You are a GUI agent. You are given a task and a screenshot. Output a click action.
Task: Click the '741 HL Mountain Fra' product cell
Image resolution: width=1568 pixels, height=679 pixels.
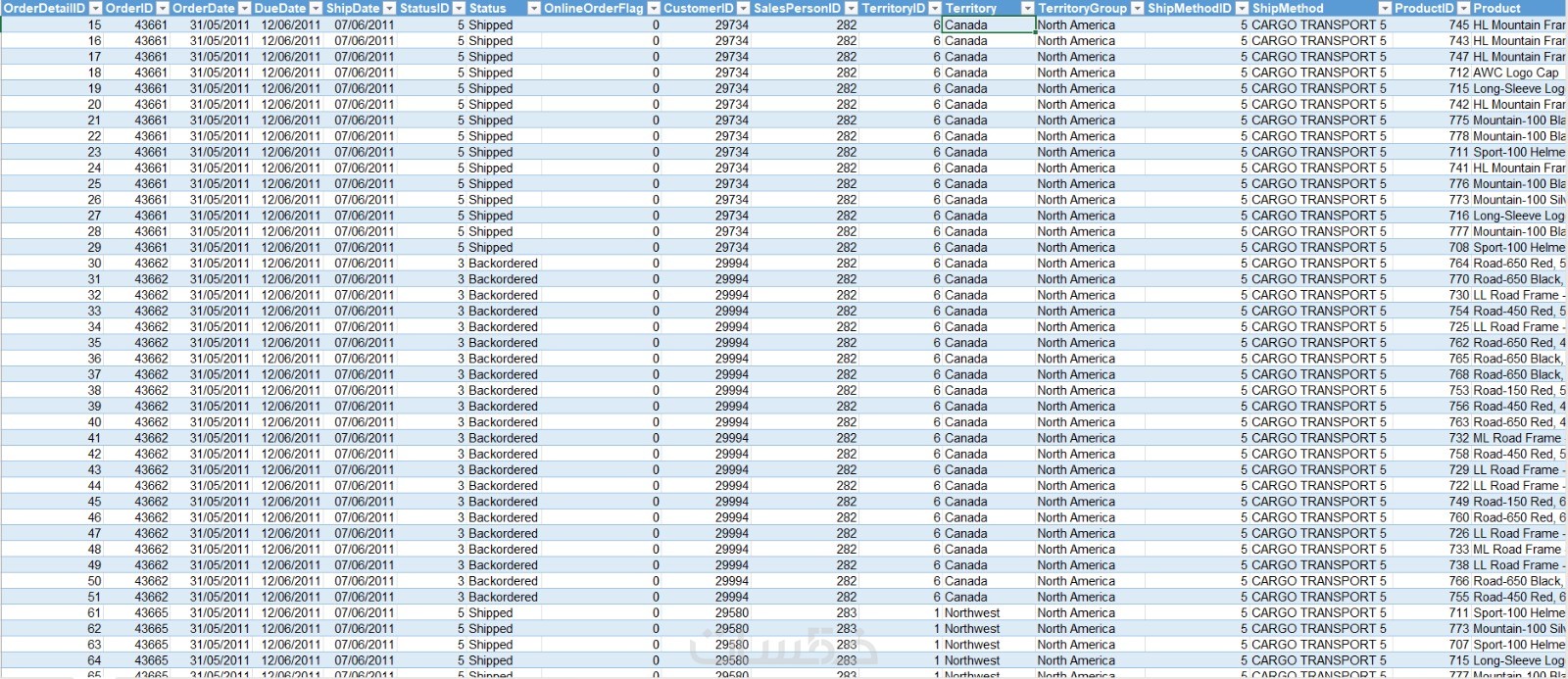point(1507,168)
